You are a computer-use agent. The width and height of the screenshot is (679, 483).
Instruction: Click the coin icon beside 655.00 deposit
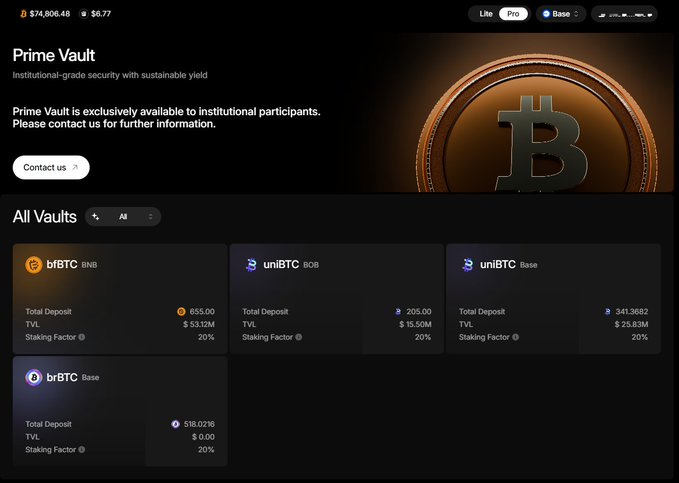click(x=181, y=311)
